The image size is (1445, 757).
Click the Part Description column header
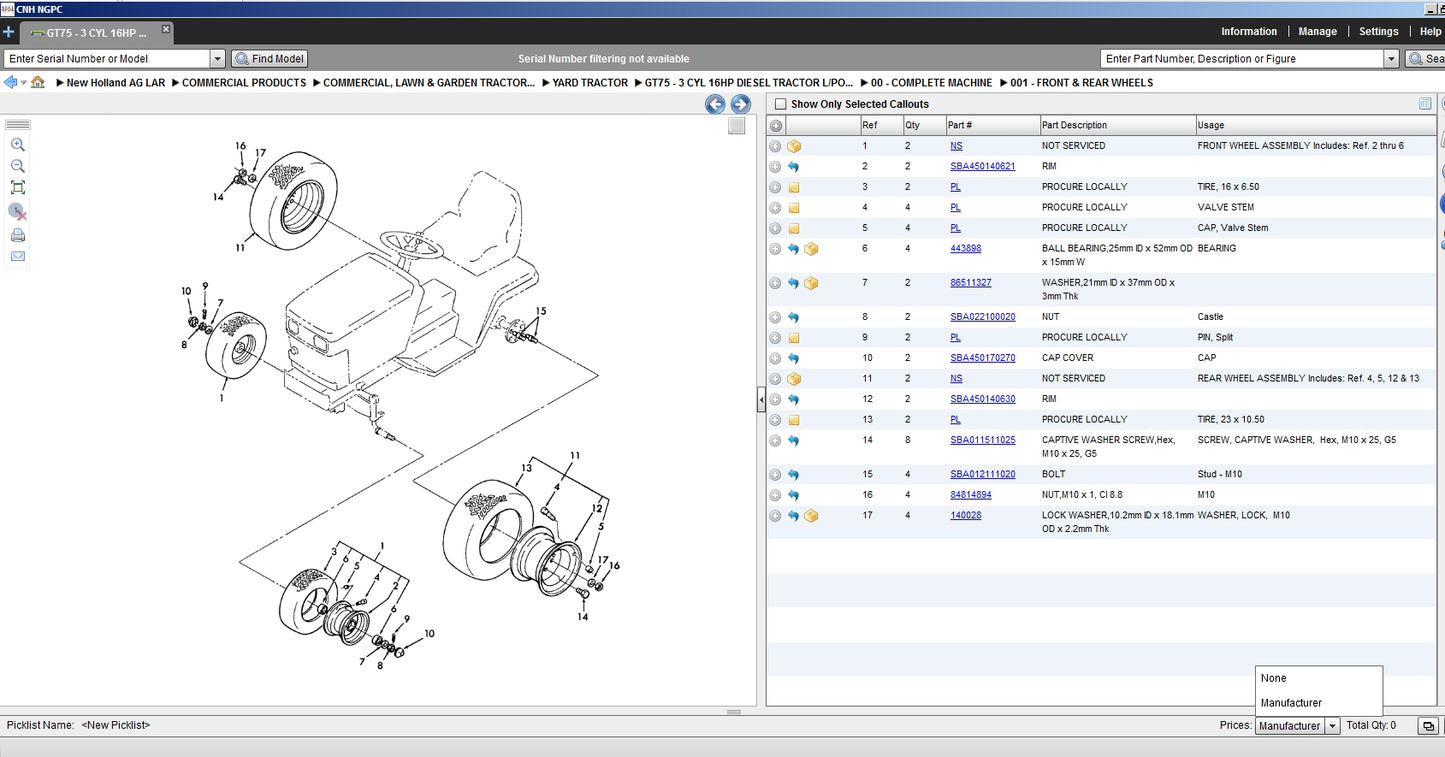pyautogui.click(x=1074, y=125)
